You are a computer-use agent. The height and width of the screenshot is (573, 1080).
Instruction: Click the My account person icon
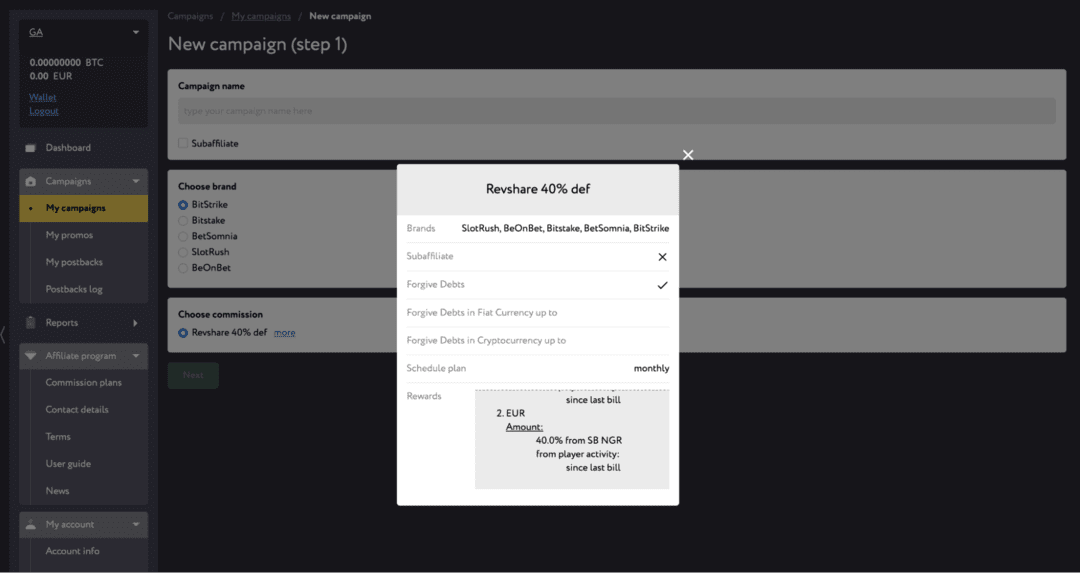click(30, 524)
